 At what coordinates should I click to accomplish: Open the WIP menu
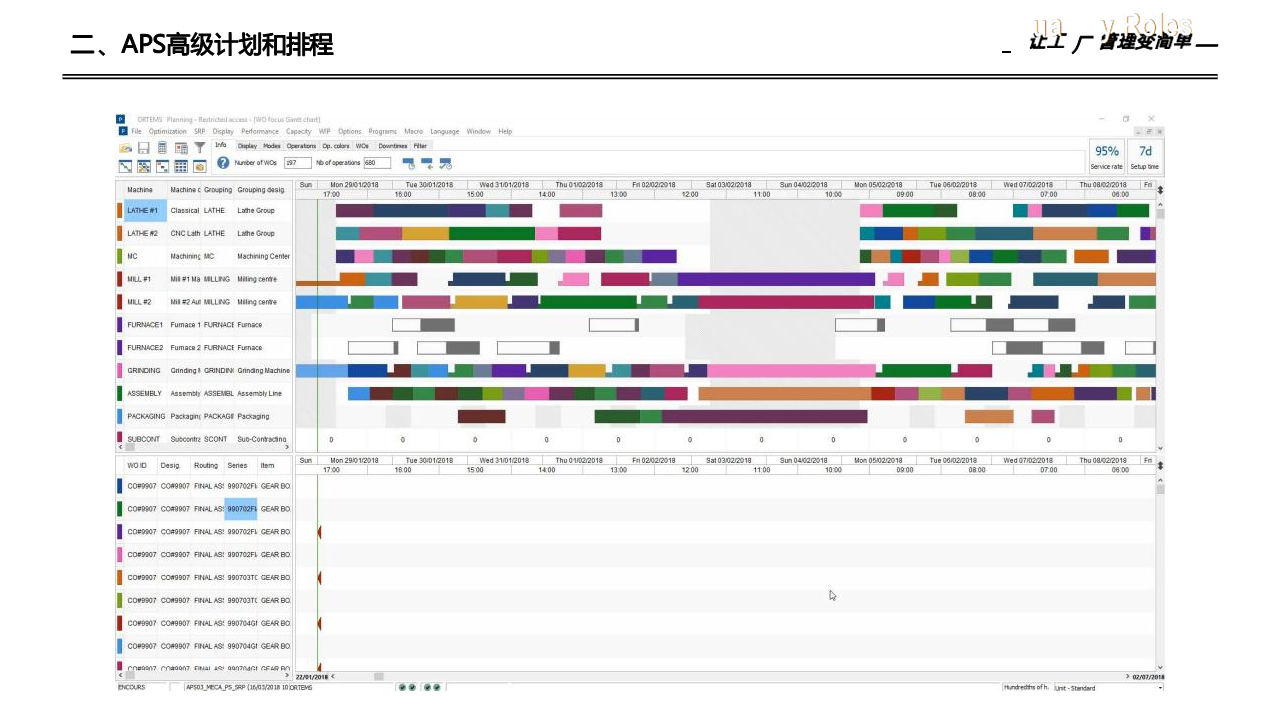tap(325, 131)
